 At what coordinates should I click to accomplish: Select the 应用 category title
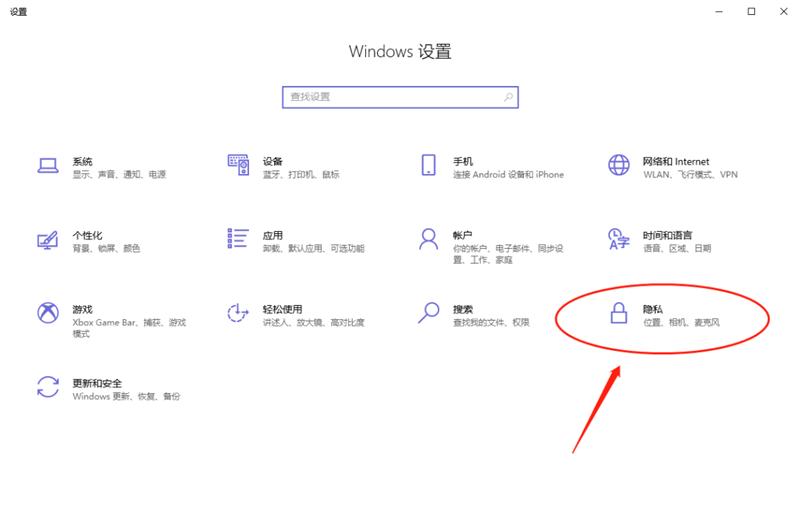pyautogui.click(x=272, y=236)
